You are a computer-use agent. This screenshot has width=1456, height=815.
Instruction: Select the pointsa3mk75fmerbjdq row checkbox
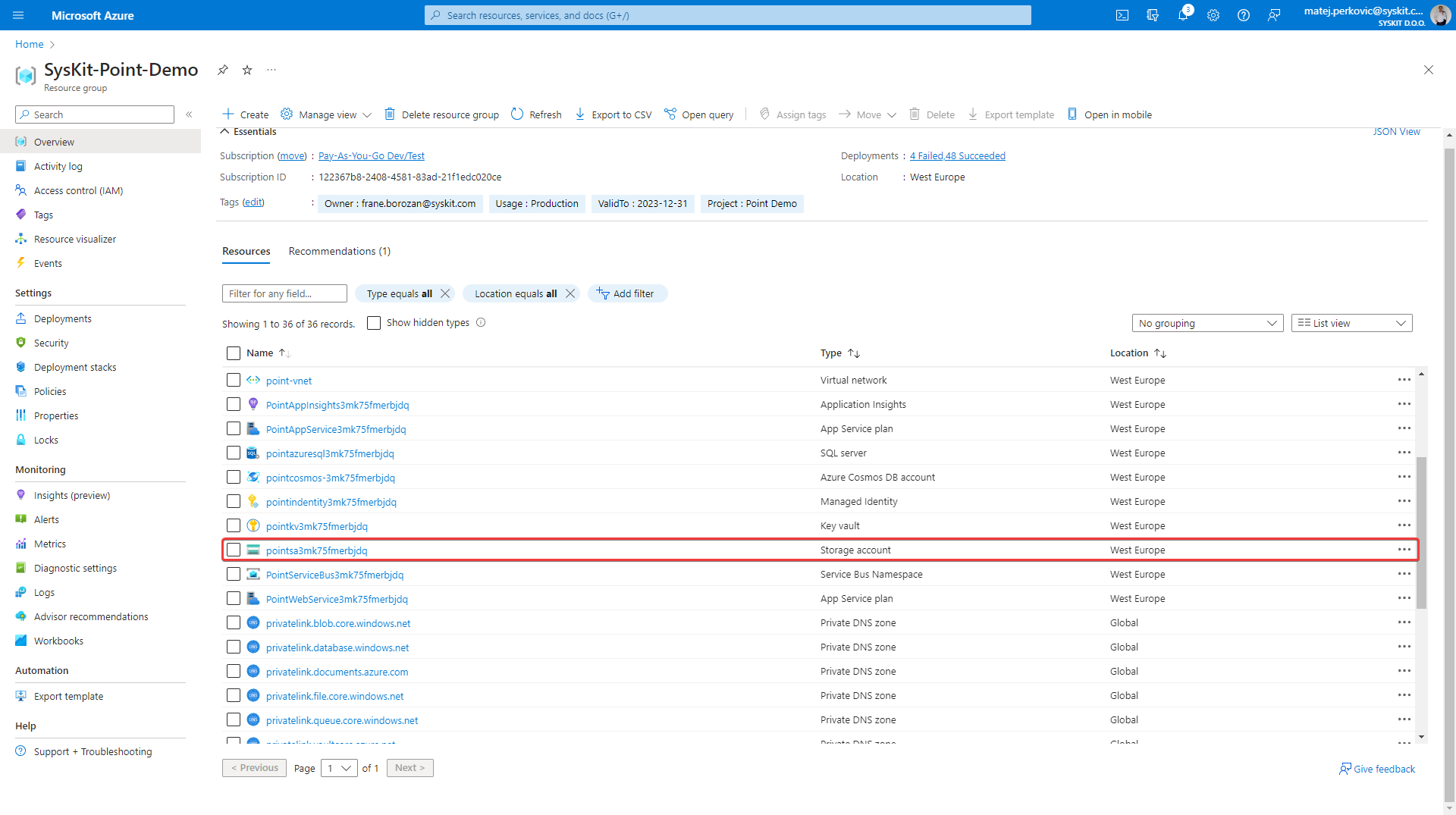[x=234, y=550]
